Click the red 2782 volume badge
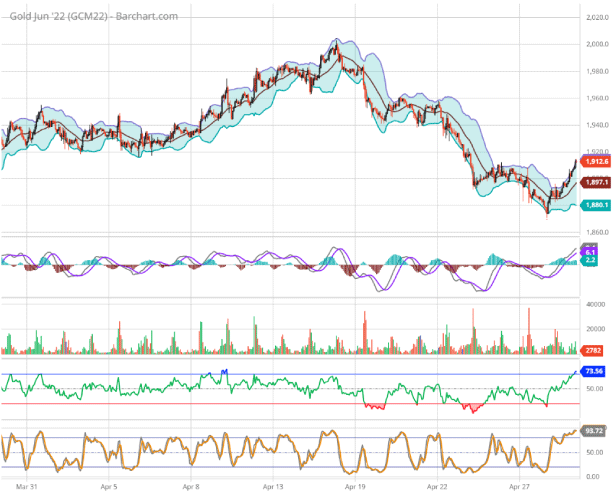Screen dimensions: 616x494 coord(593,351)
